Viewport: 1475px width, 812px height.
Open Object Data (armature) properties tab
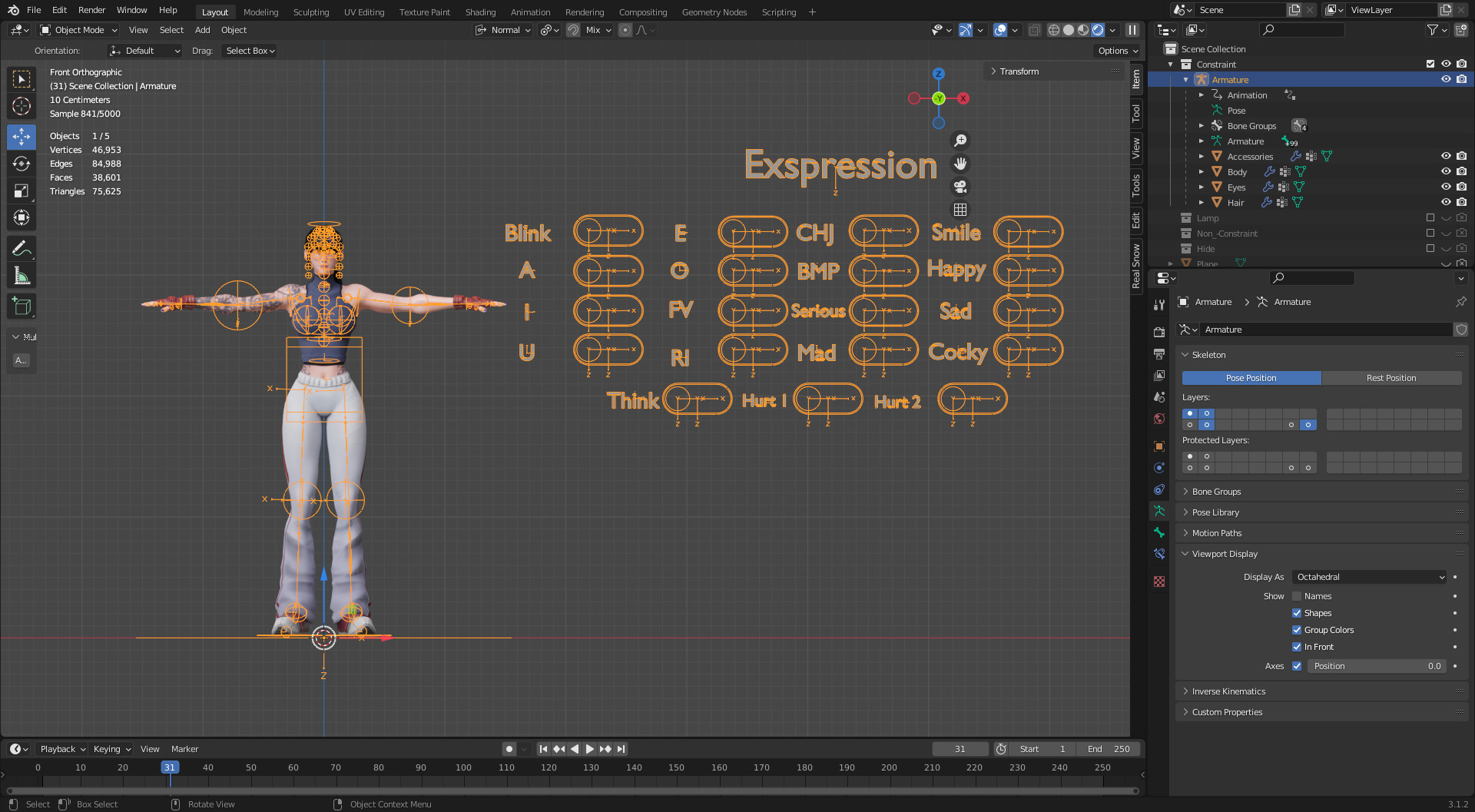pyautogui.click(x=1159, y=511)
